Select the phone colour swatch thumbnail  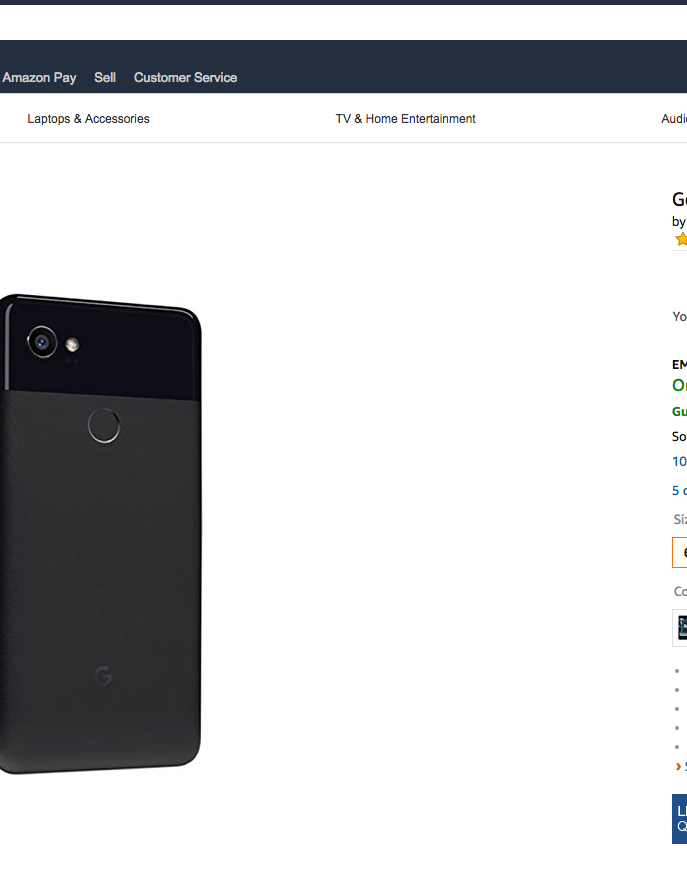pyautogui.click(x=681, y=628)
